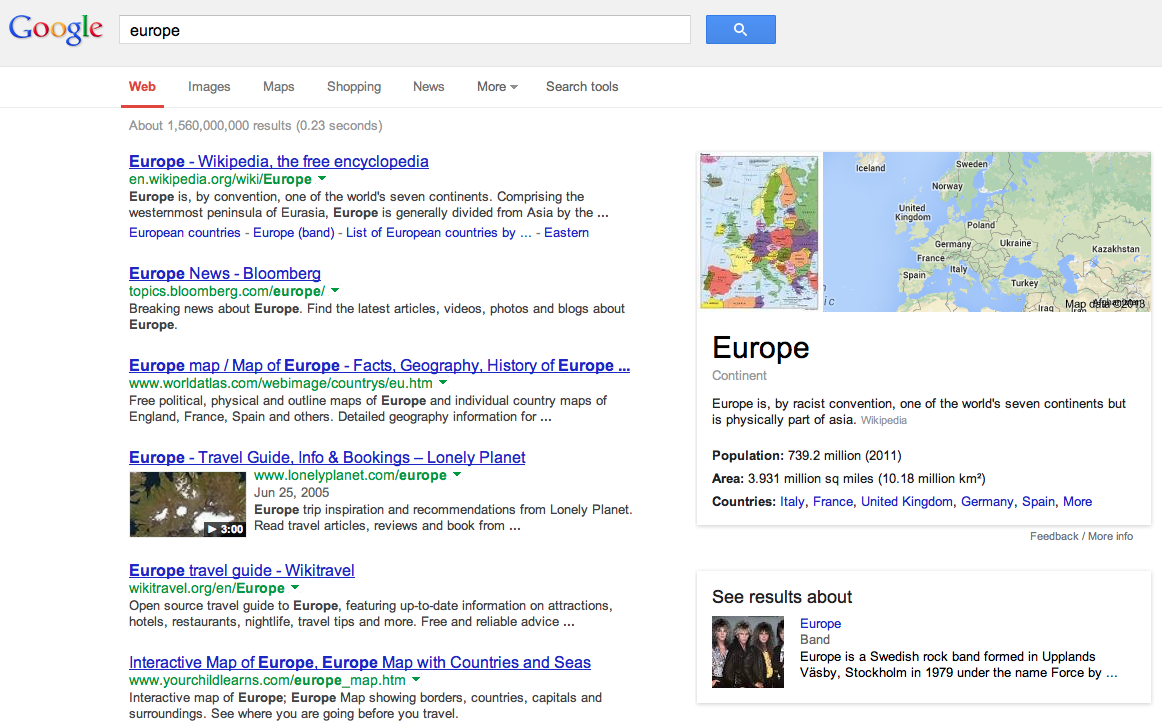
Task: Expand the arrow next to the worldatlas.com URL
Action: pos(443,383)
